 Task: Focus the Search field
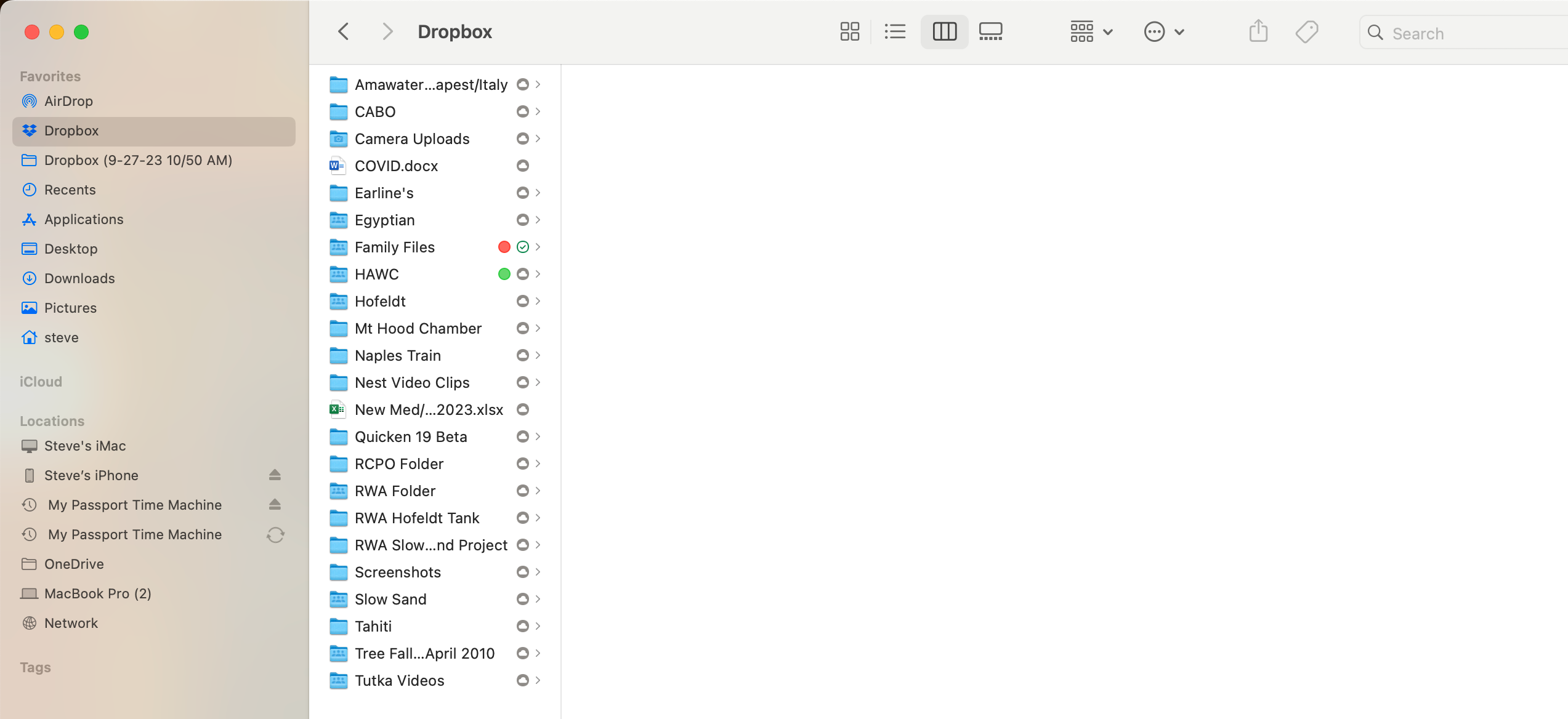[1463, 33]
